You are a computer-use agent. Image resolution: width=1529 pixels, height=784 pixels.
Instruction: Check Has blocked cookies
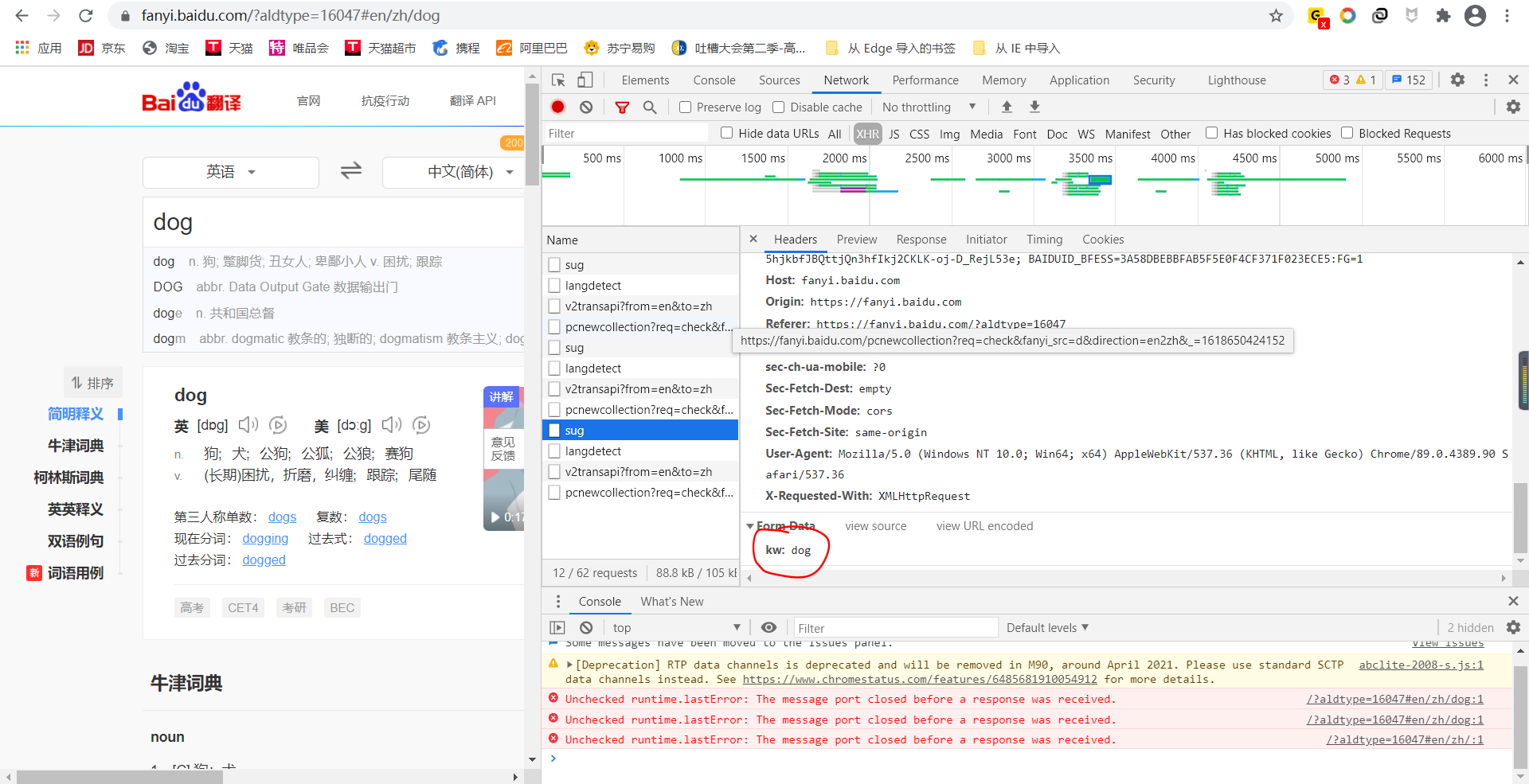(x=1211, y=133)
